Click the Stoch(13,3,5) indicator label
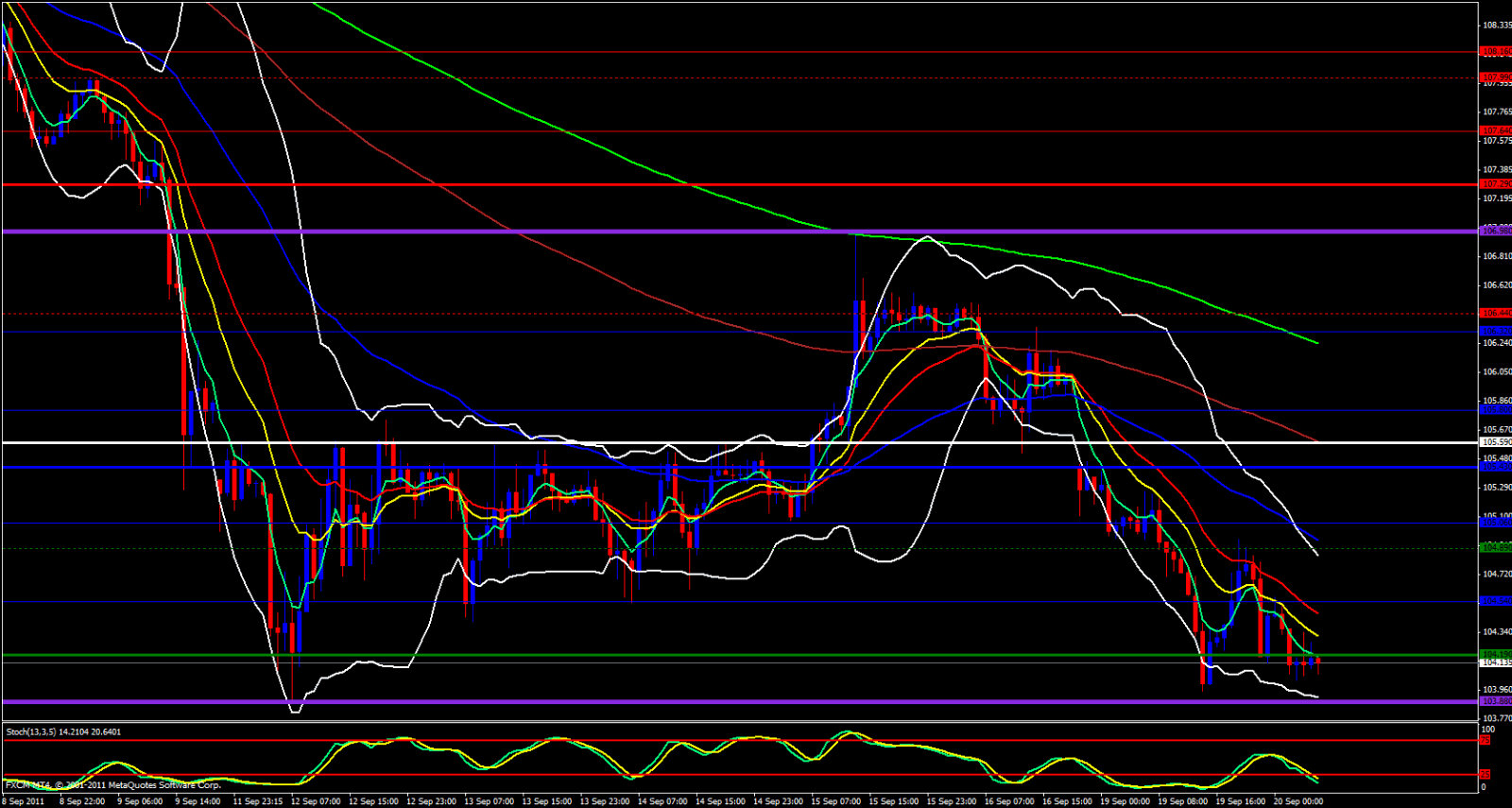 63,731
